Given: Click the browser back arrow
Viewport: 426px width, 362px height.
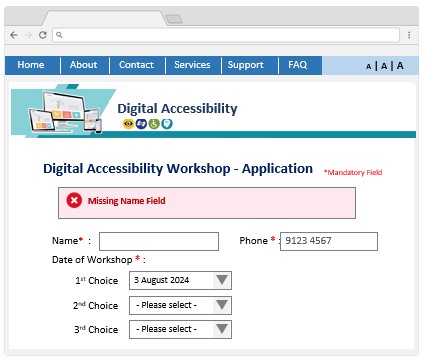Looking at the screenshot, I should point(14,35).
